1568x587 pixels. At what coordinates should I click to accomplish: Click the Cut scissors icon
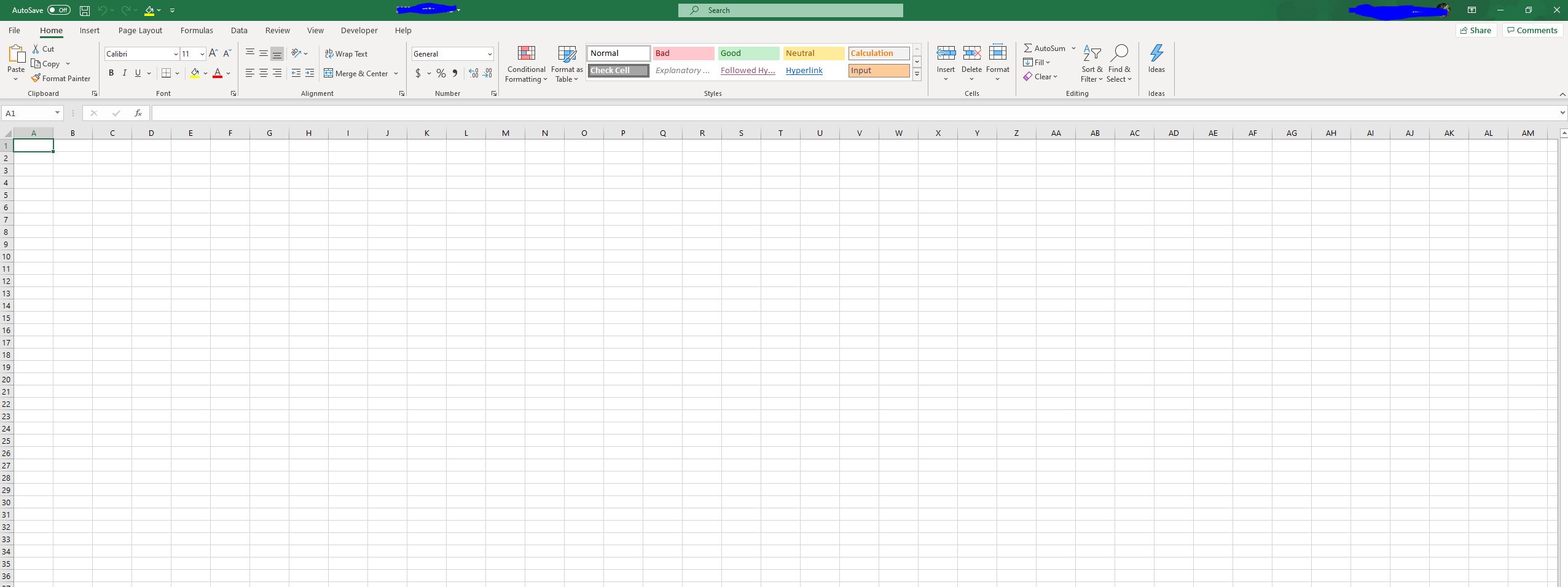[x=36, y=49]
